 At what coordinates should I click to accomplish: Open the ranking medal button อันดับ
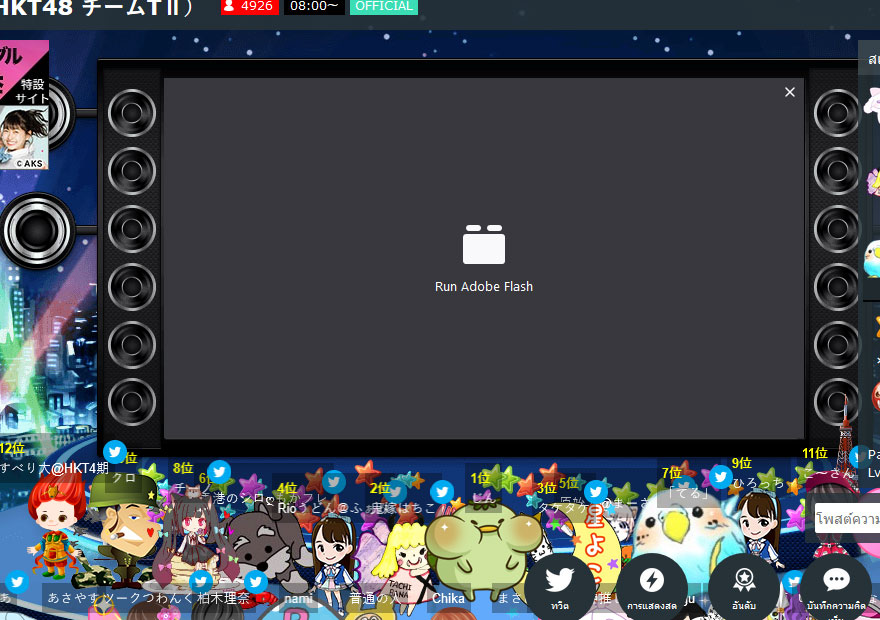[x=744, y=587]
